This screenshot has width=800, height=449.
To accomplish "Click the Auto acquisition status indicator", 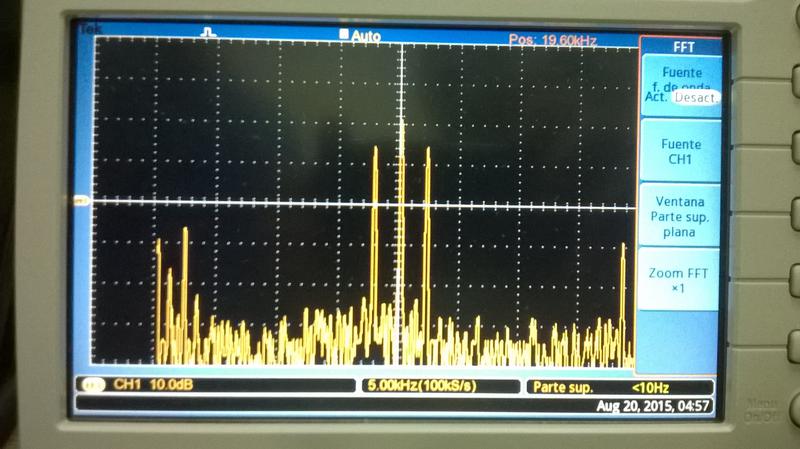I will coord(360,35).
